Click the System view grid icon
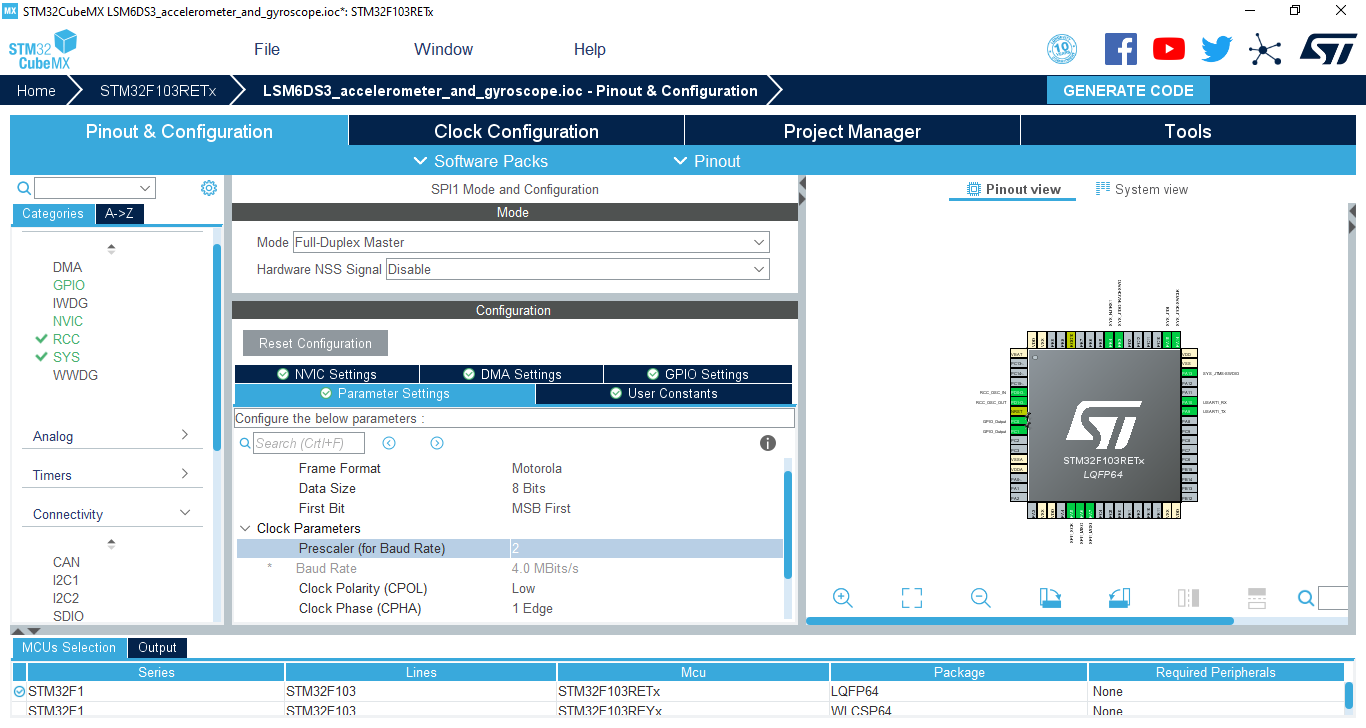This screenshot has height=728, width=1366. tap(1103, 188)
